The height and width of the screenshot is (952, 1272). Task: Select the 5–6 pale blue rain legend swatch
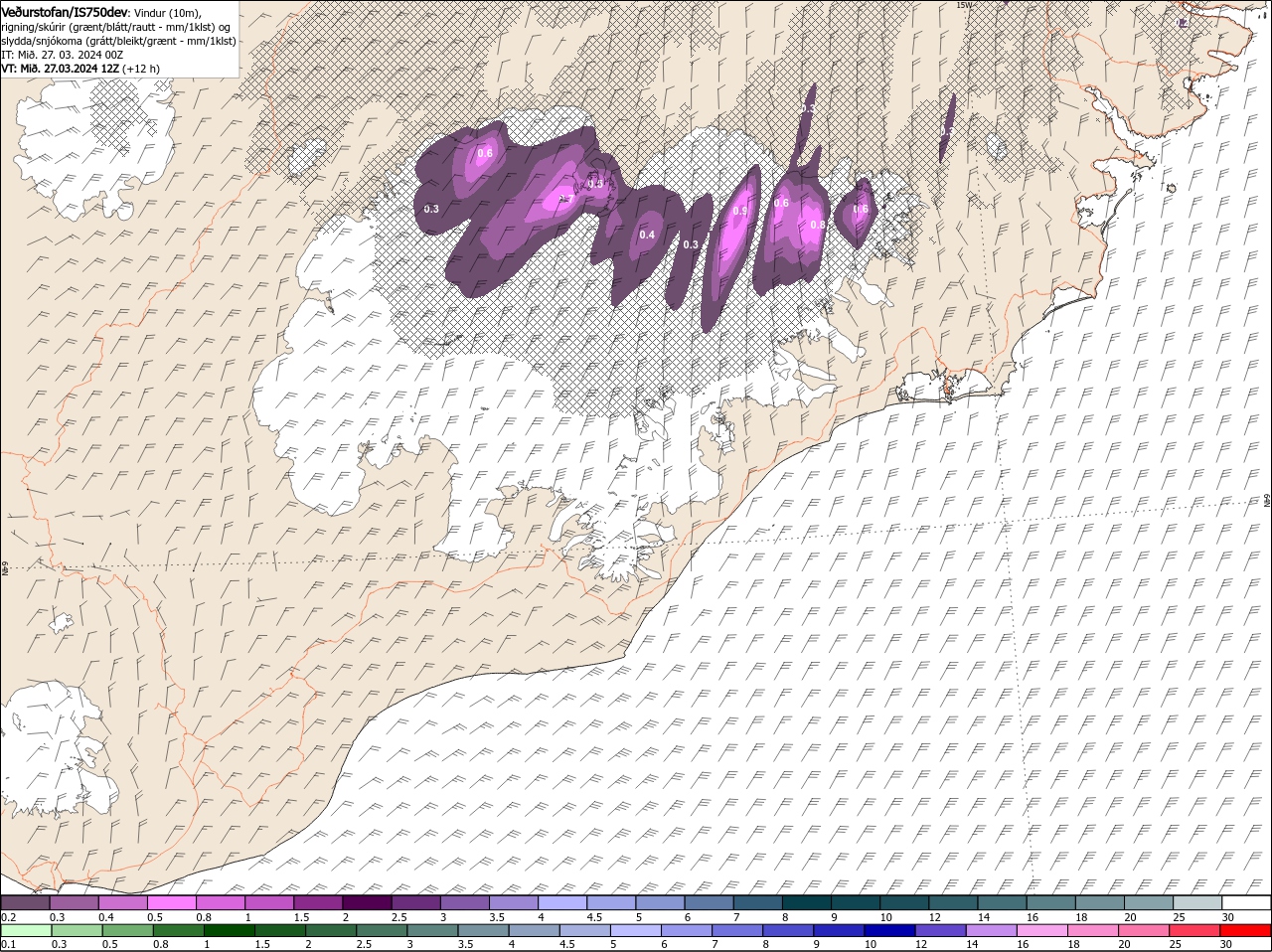[x=636, y=931]
